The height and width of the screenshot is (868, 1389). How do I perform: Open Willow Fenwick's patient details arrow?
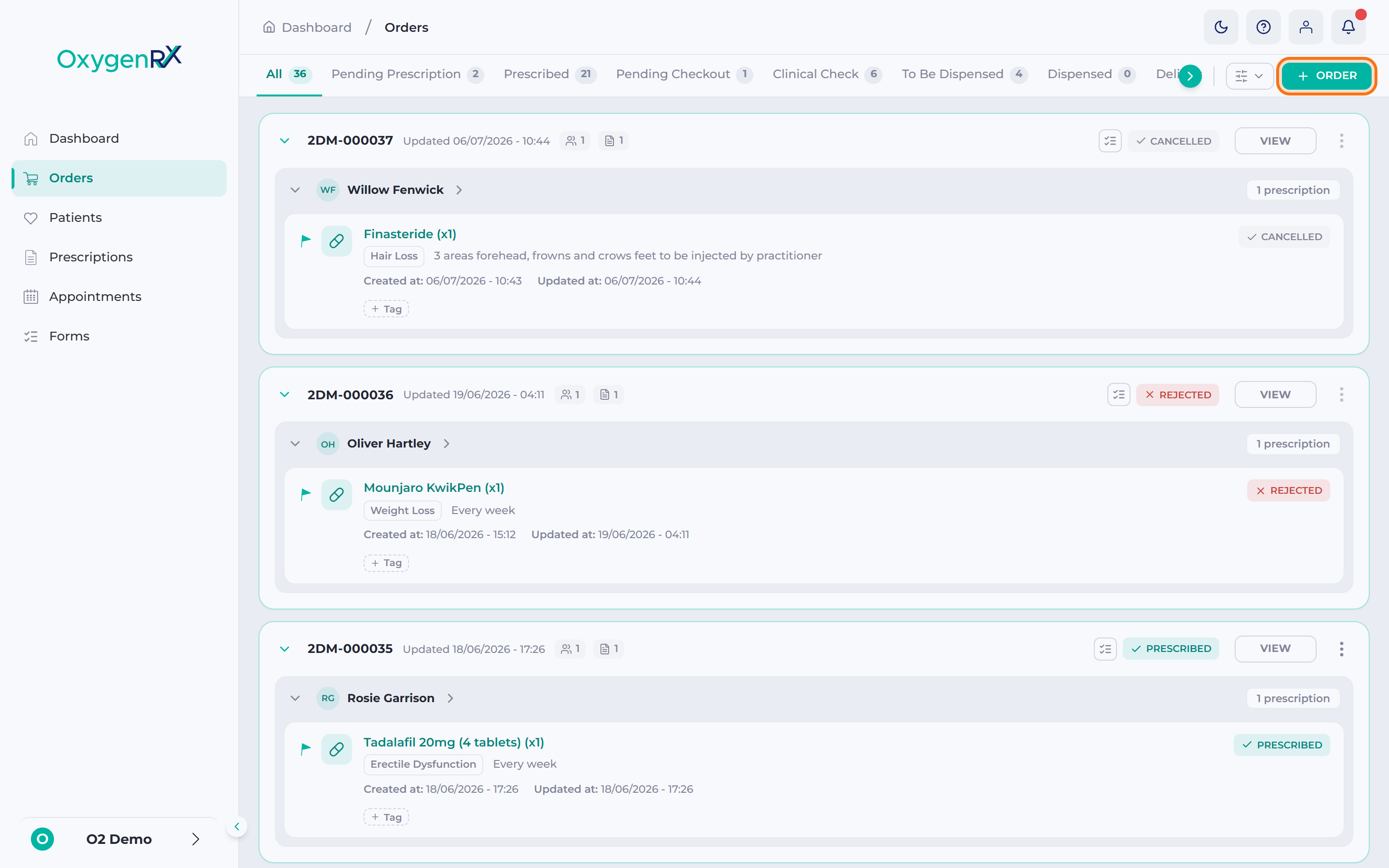point(459,190)
